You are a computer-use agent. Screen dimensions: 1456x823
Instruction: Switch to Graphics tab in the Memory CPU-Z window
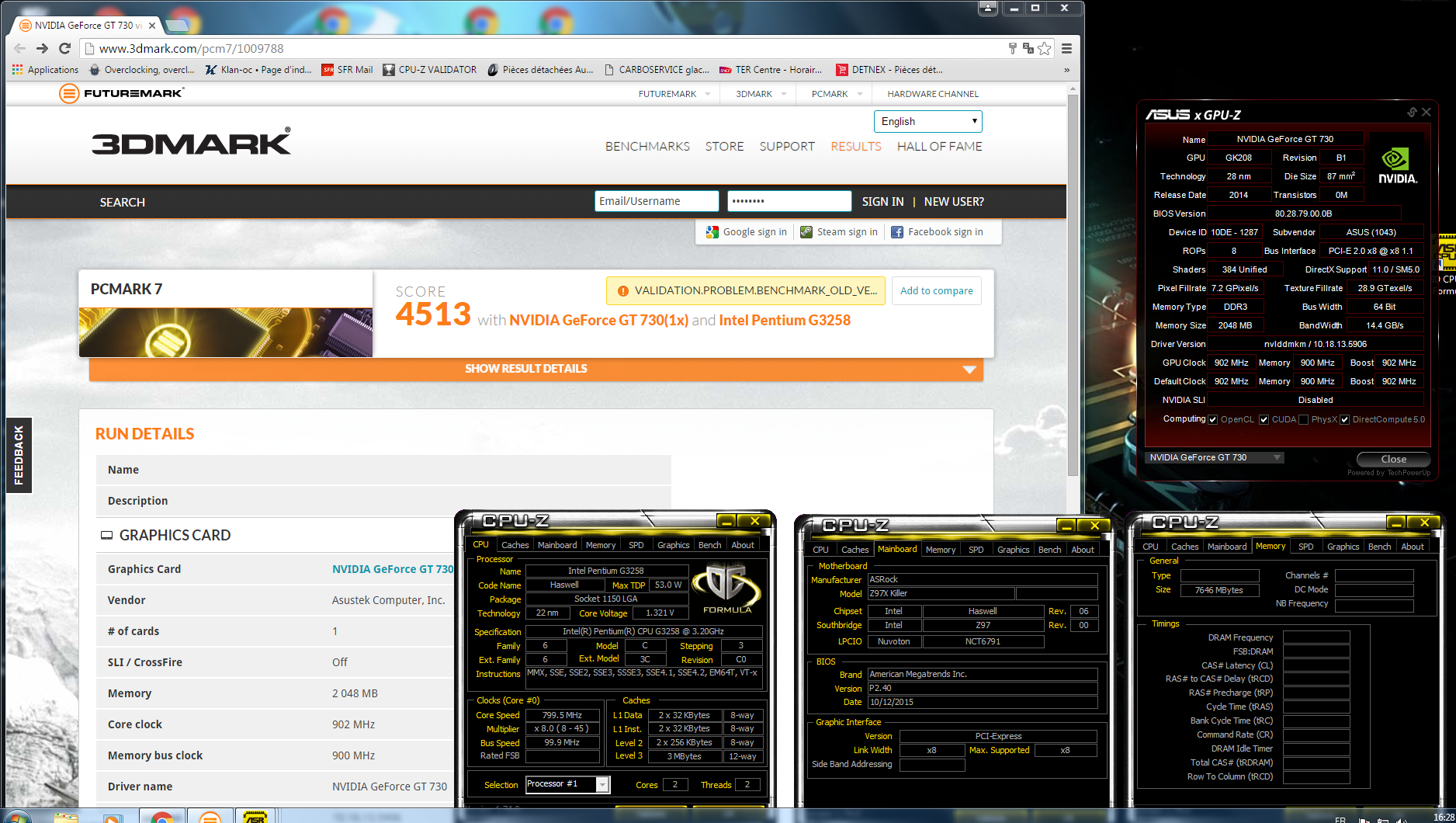[1343, 547]
